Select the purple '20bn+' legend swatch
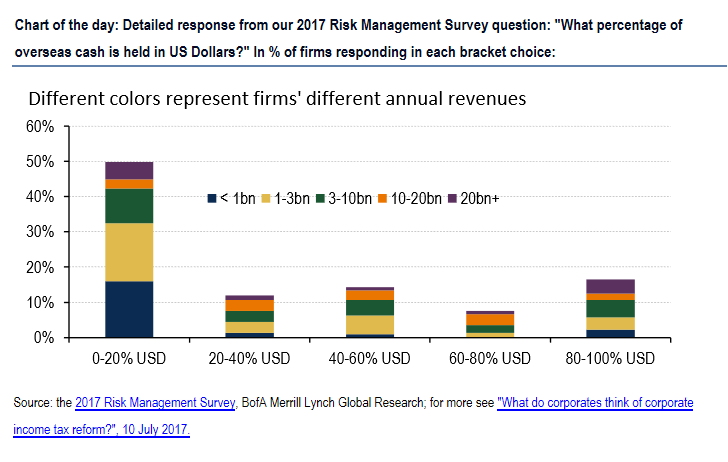 click(454, 198)
